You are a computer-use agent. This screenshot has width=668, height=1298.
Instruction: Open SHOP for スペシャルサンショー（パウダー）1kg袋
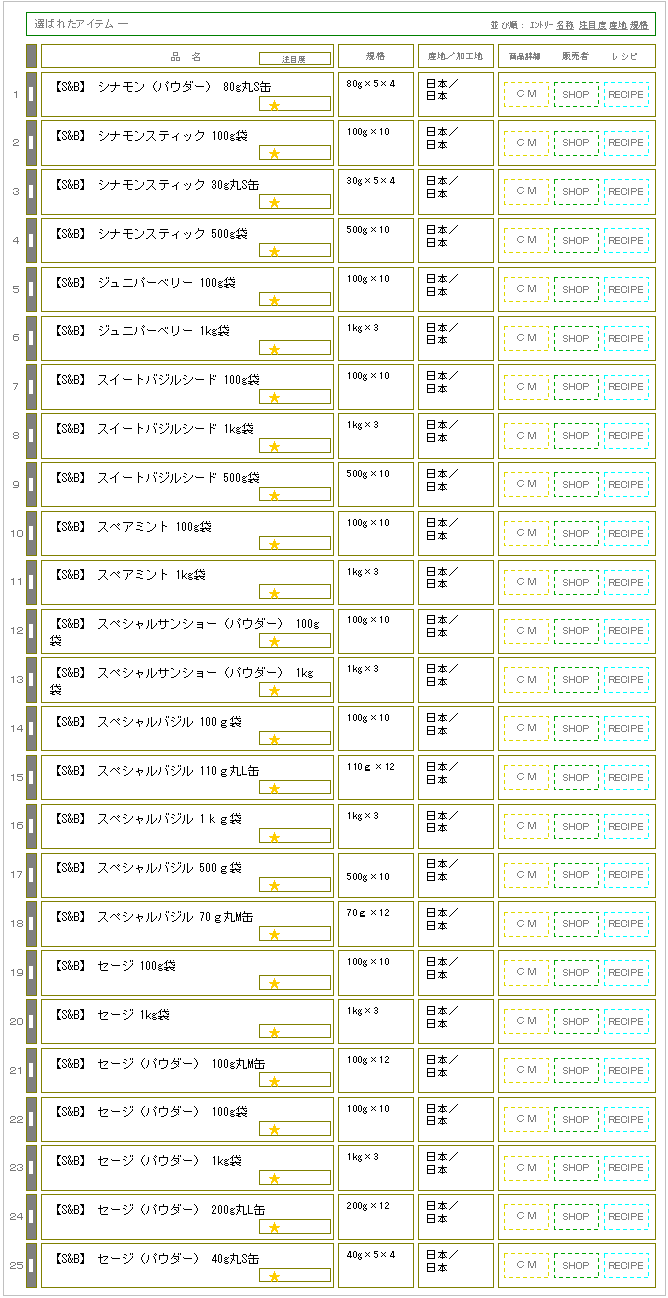point(576,680)
